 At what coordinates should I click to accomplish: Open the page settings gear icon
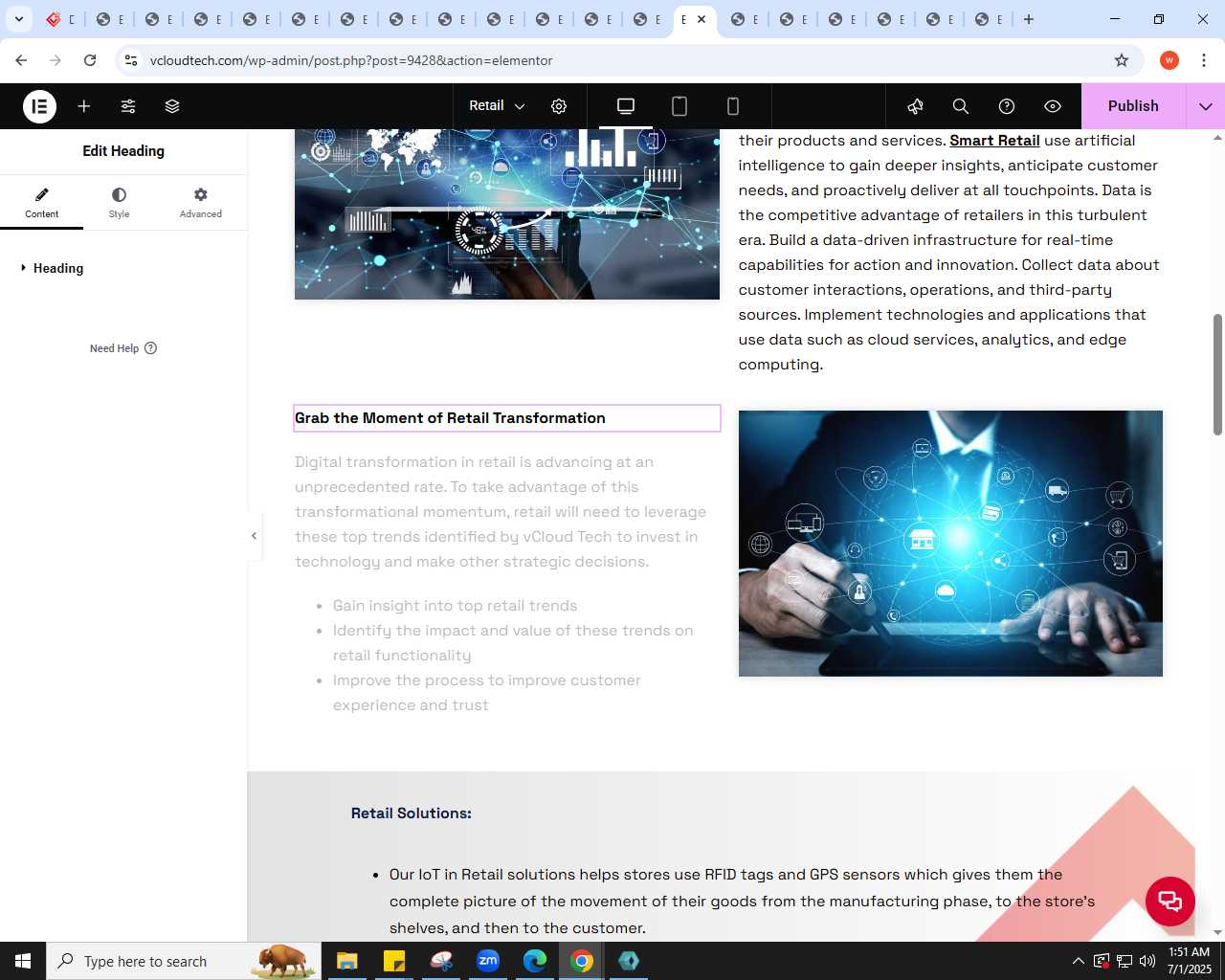coord(559,106)
